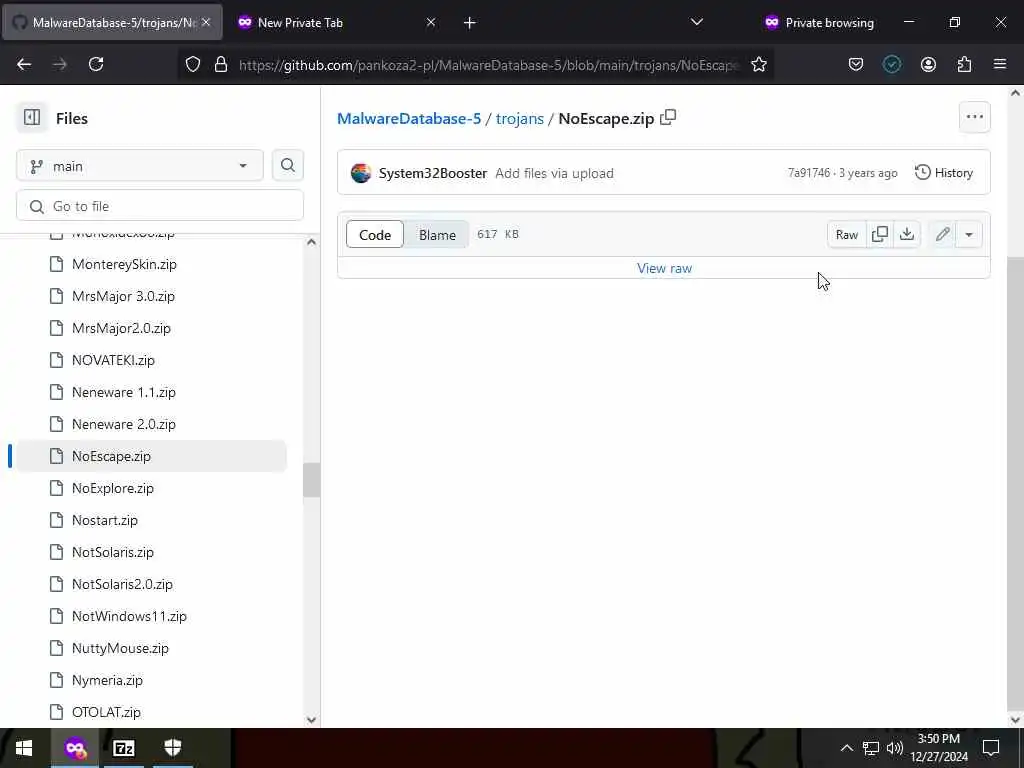Screen dimensions: 1024x768
Task: Click the Raw button
Action: tap(847, 234)
